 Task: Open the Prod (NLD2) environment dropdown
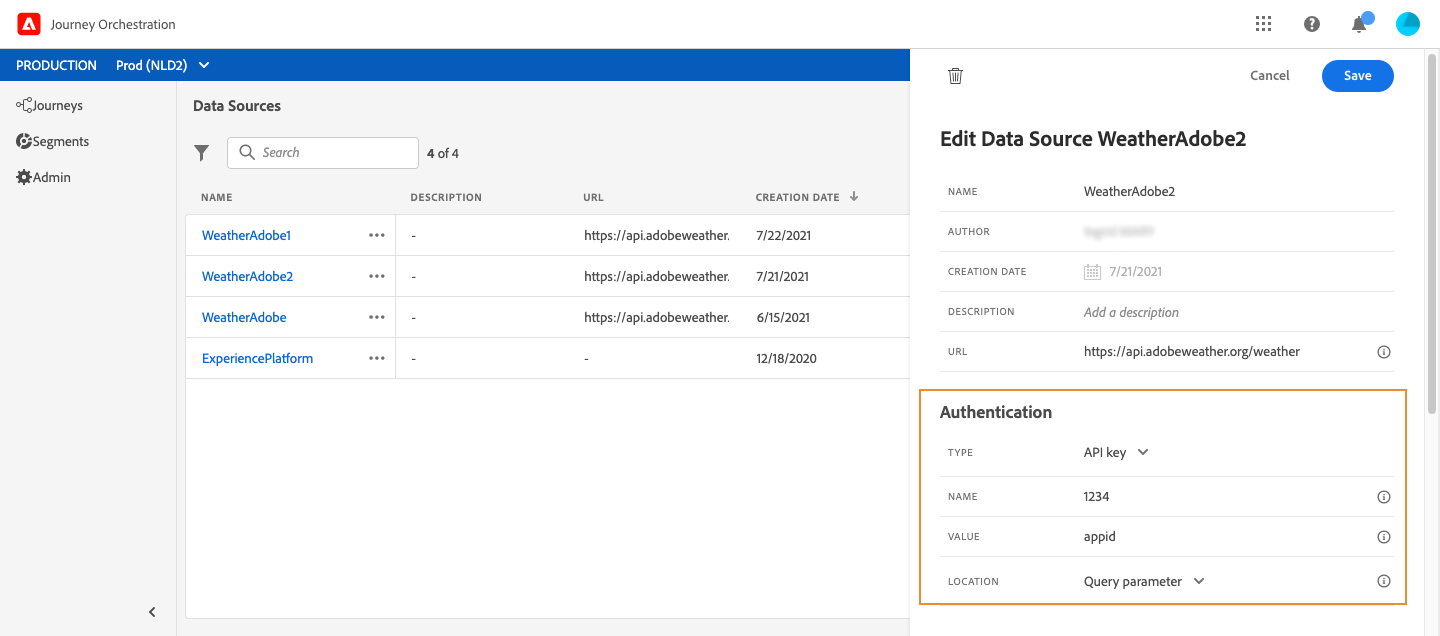[163, 65]
